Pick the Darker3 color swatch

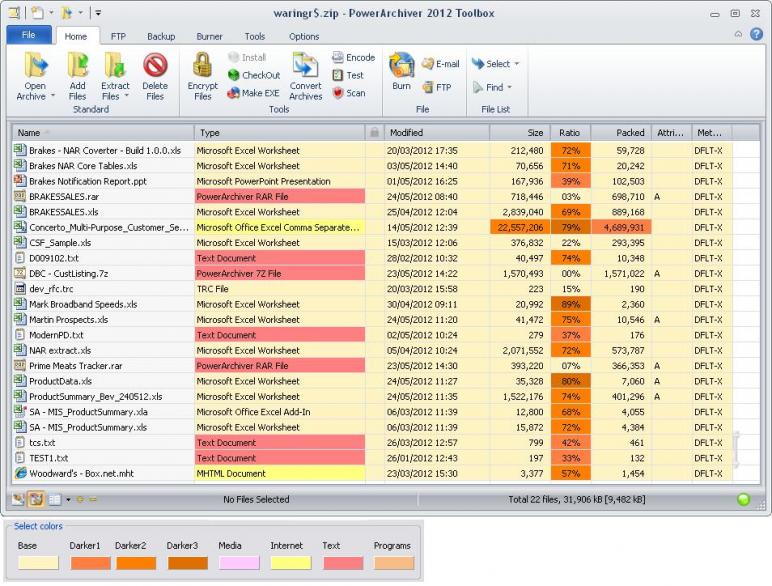188,563
